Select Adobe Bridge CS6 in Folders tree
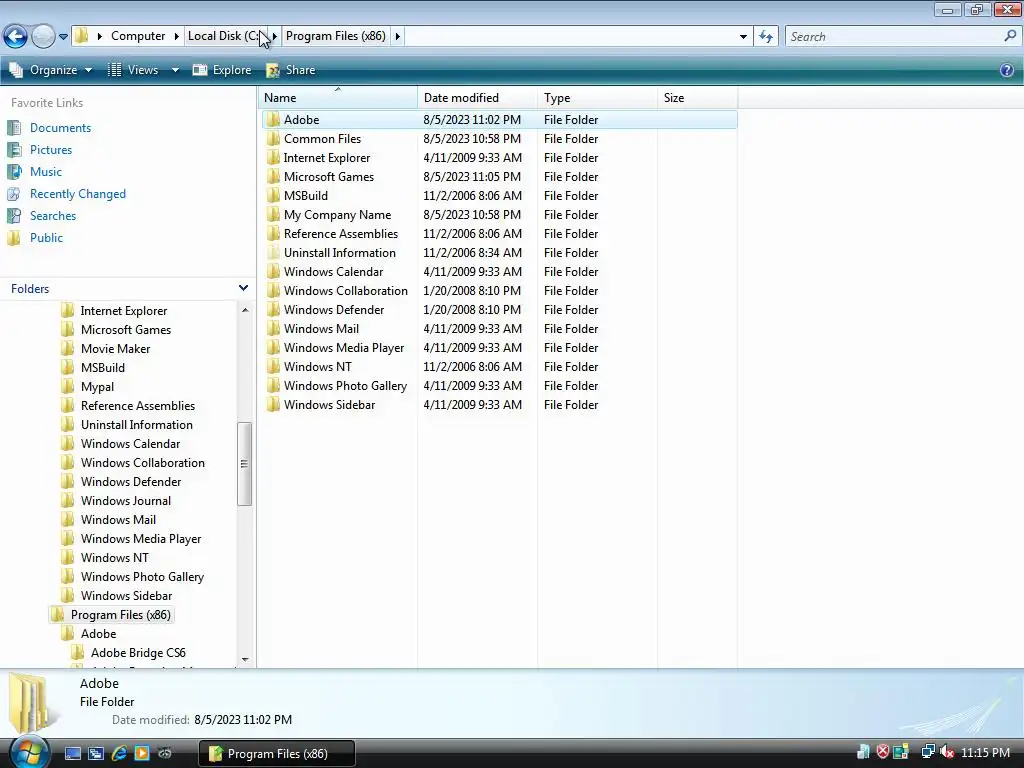 [138, 652]
